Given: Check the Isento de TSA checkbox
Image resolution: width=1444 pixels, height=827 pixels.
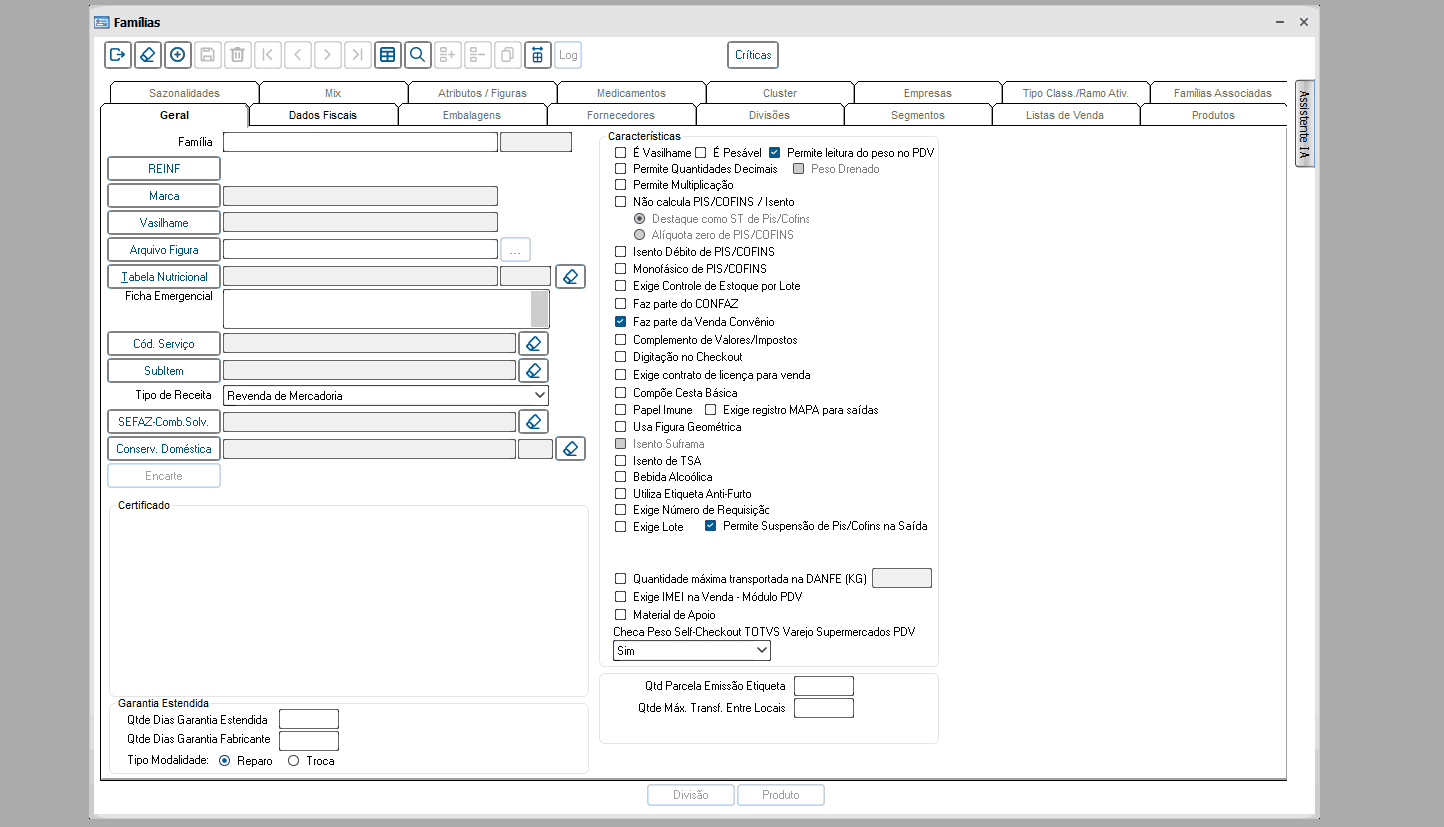Looking at the screenshot, I should [x=621, y=461].
